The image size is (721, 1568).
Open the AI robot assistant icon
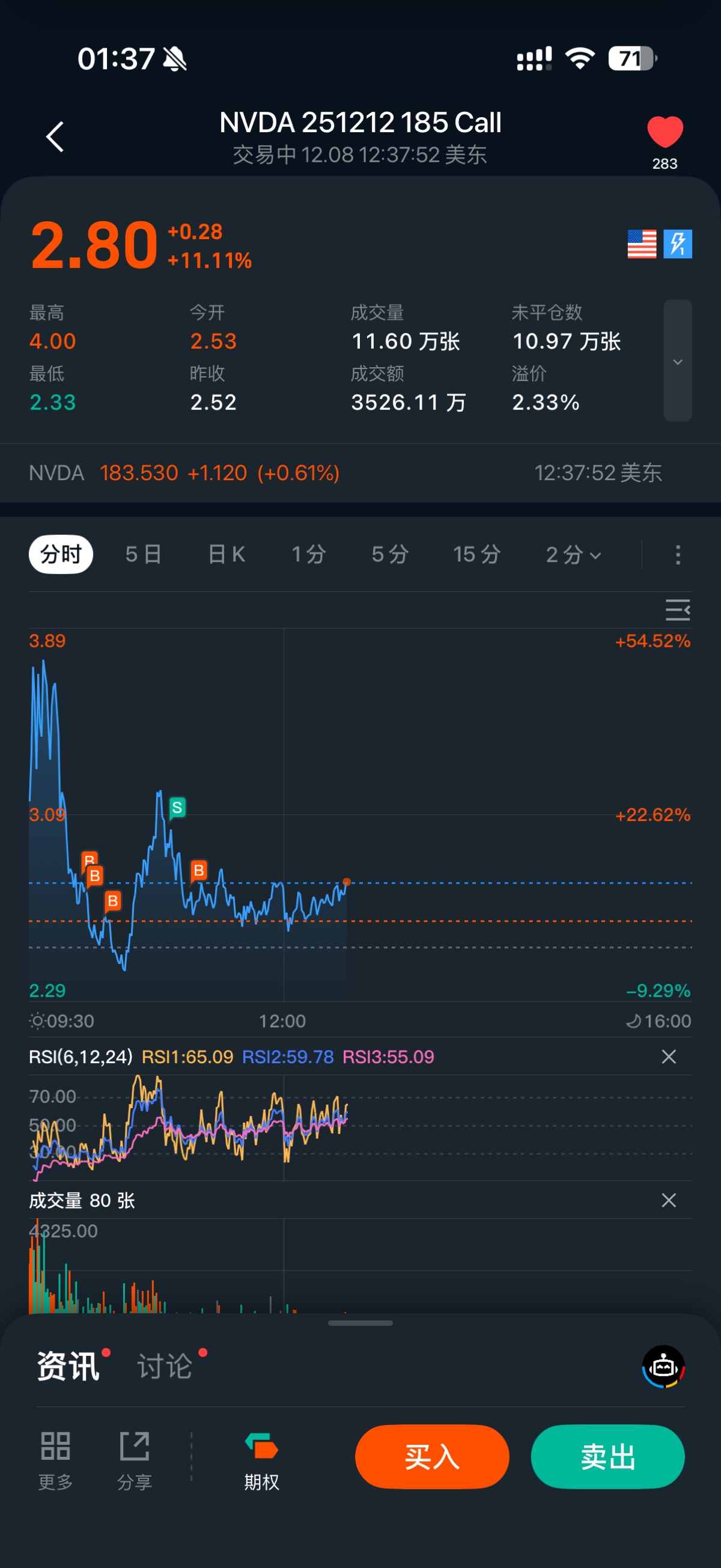tap(663, 1367)
